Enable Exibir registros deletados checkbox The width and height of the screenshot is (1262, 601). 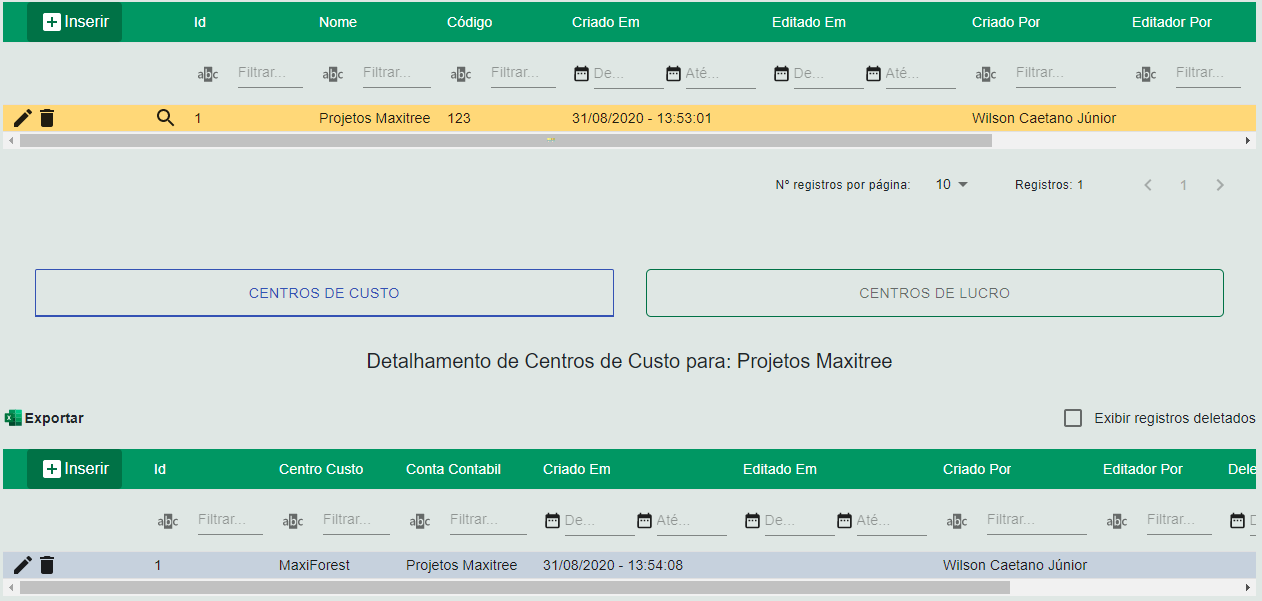[1073, 418]
